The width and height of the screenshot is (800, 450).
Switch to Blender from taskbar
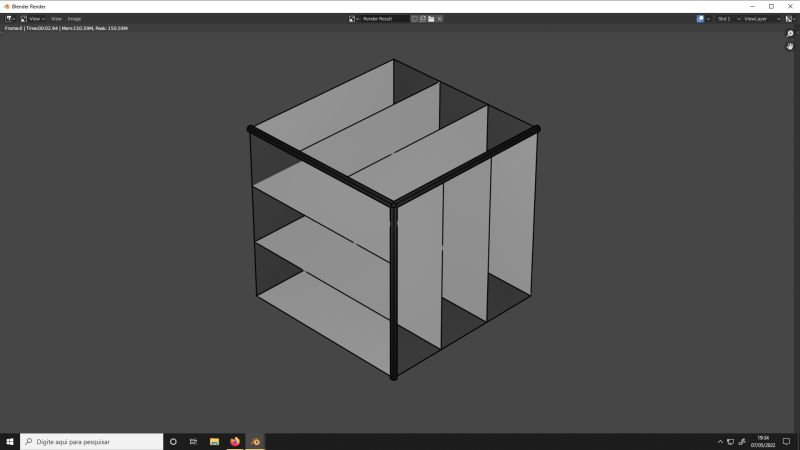256,442
